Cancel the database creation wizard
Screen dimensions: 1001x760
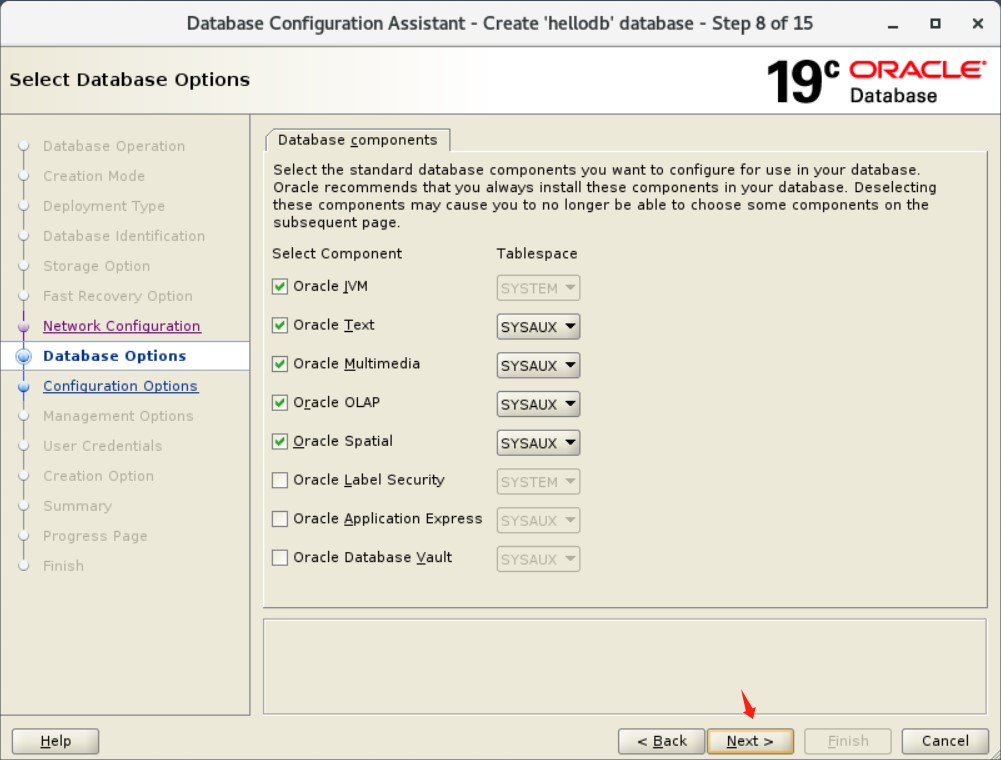pos(945,741)
